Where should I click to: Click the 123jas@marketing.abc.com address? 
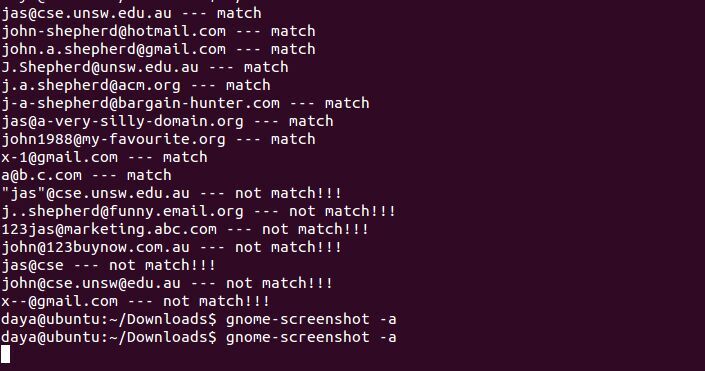[x=109, y=229]
